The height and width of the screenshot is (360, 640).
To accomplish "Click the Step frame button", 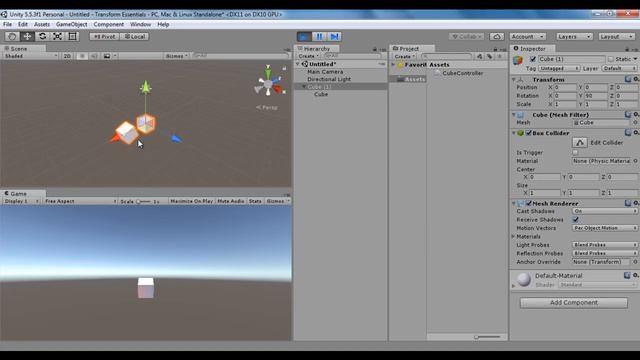I will click(334, 37).
